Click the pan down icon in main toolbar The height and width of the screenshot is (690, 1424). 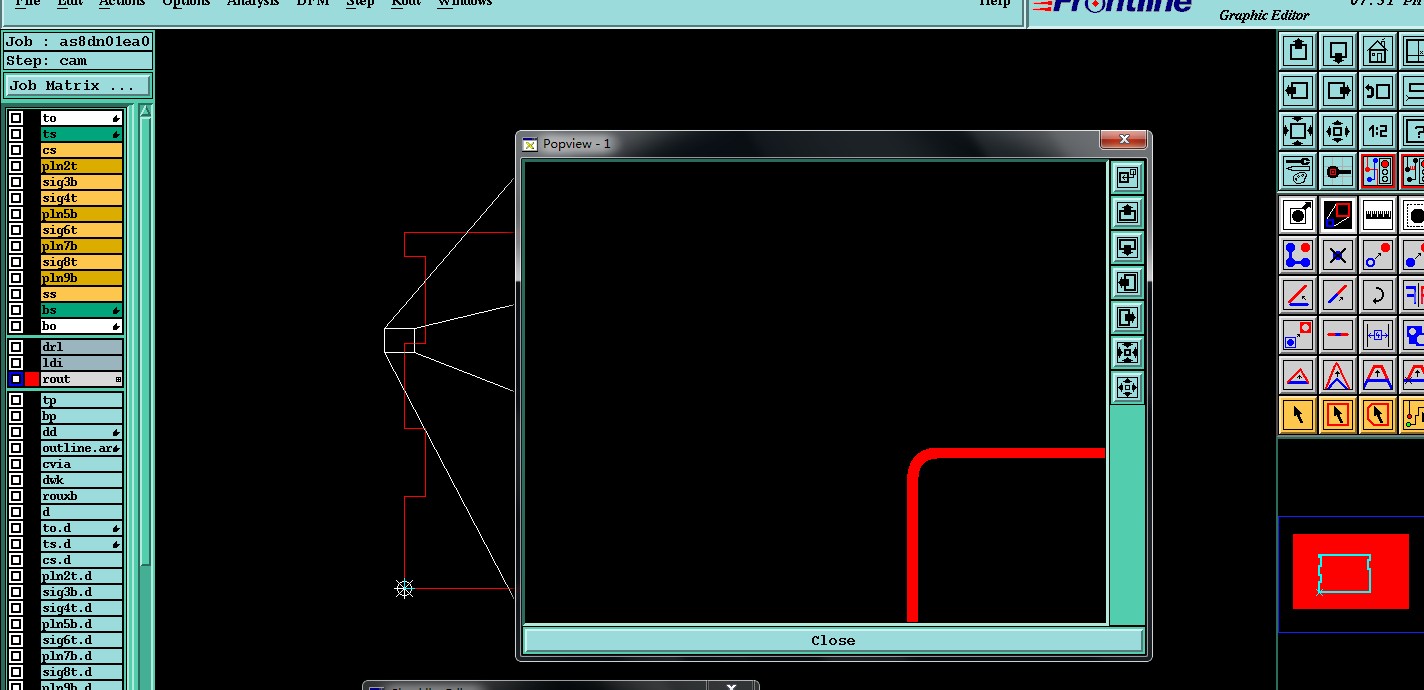pos(1338,50)
